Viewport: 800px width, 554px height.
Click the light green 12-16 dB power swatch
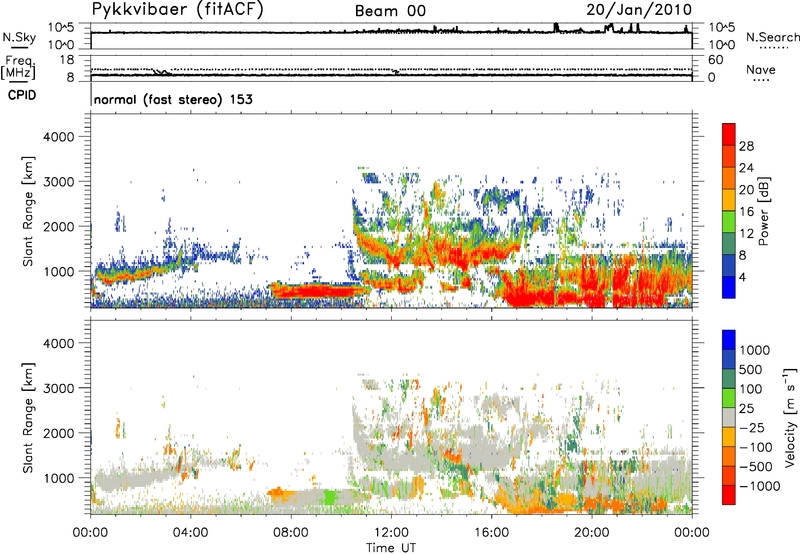pos(729,221)
